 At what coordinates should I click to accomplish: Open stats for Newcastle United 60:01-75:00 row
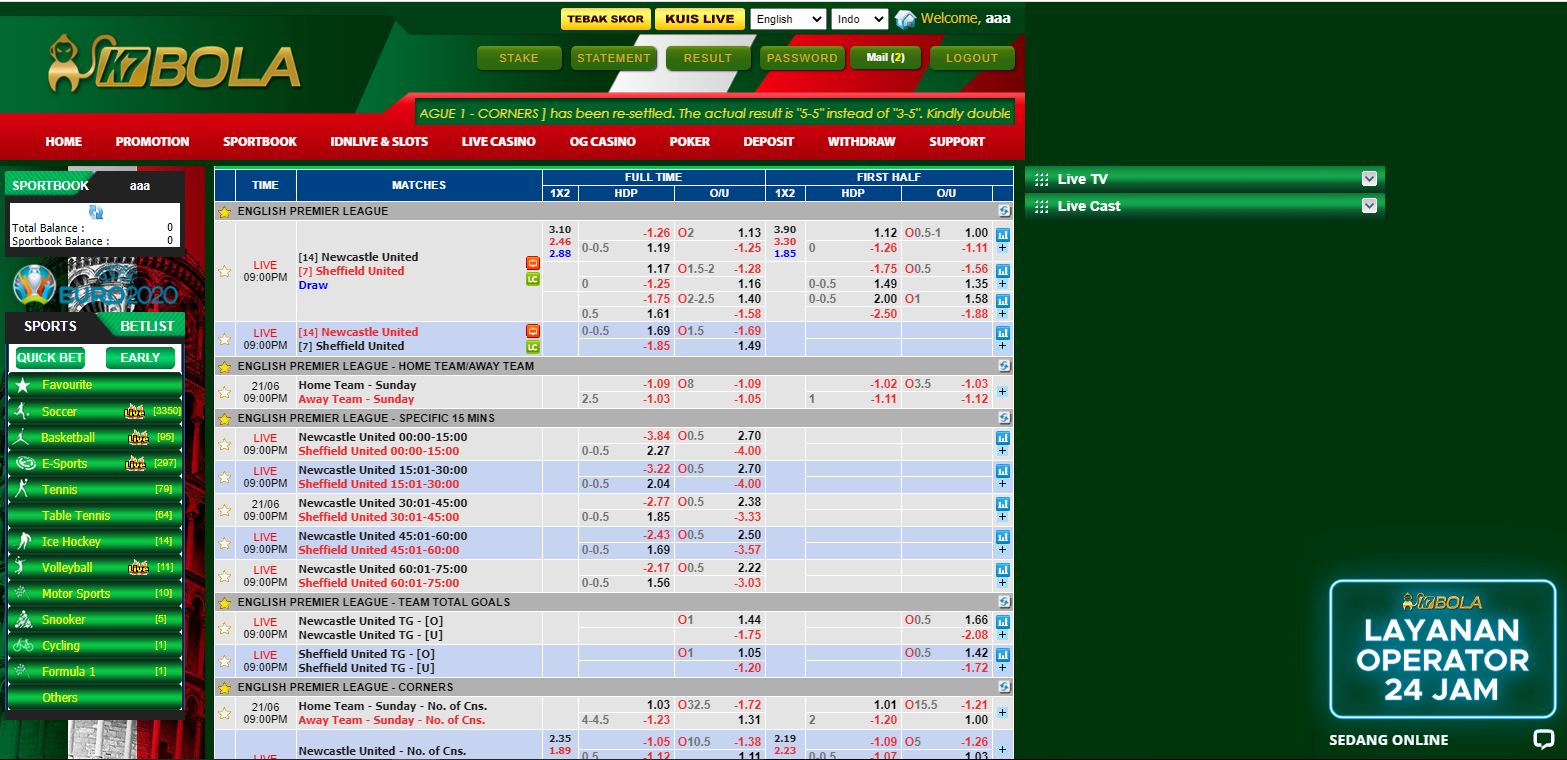[x=1003, y=570]
